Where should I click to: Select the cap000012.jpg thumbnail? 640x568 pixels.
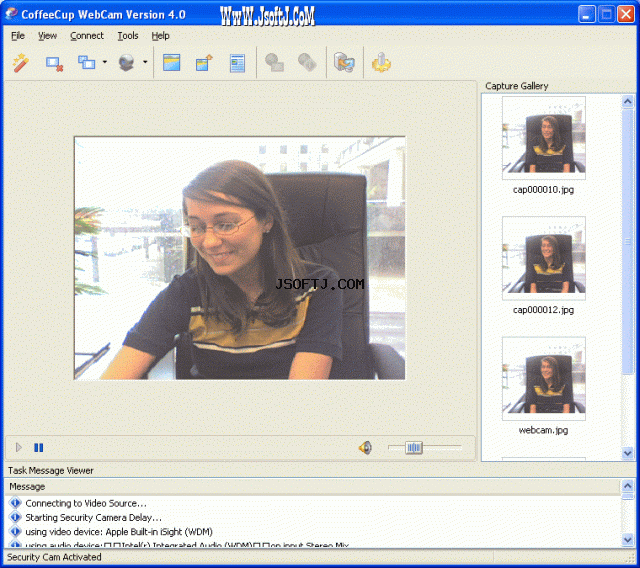point(544,258)
